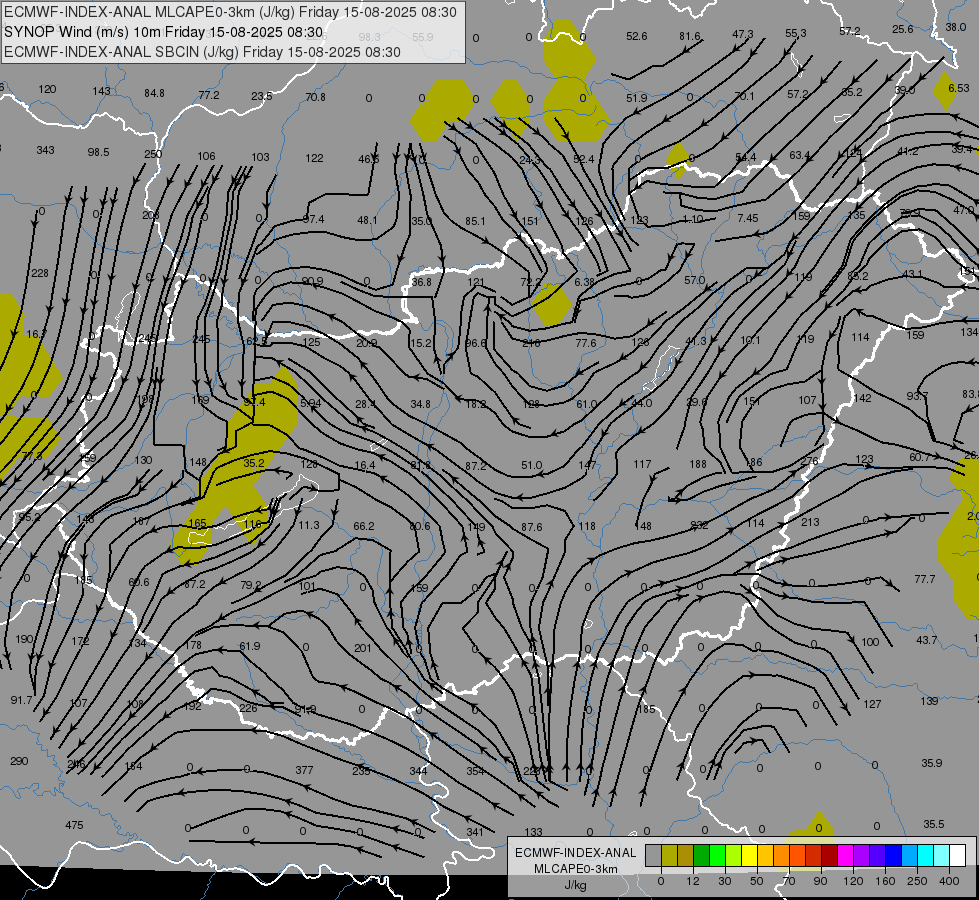The width and height of the screenshot is (979, 900).
Task: Click the legend title ECMWF-INDEX-ANAL
Action: click(576, 853)
